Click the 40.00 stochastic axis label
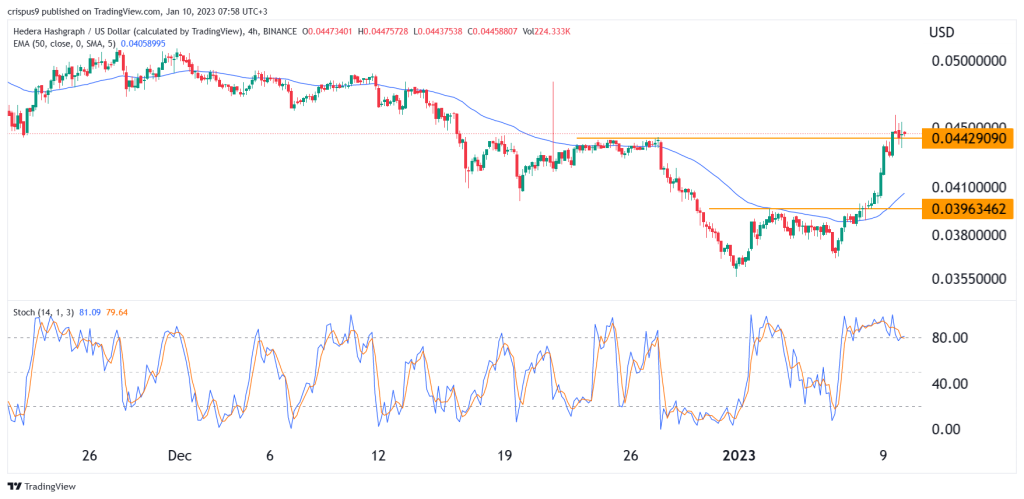 948,383
